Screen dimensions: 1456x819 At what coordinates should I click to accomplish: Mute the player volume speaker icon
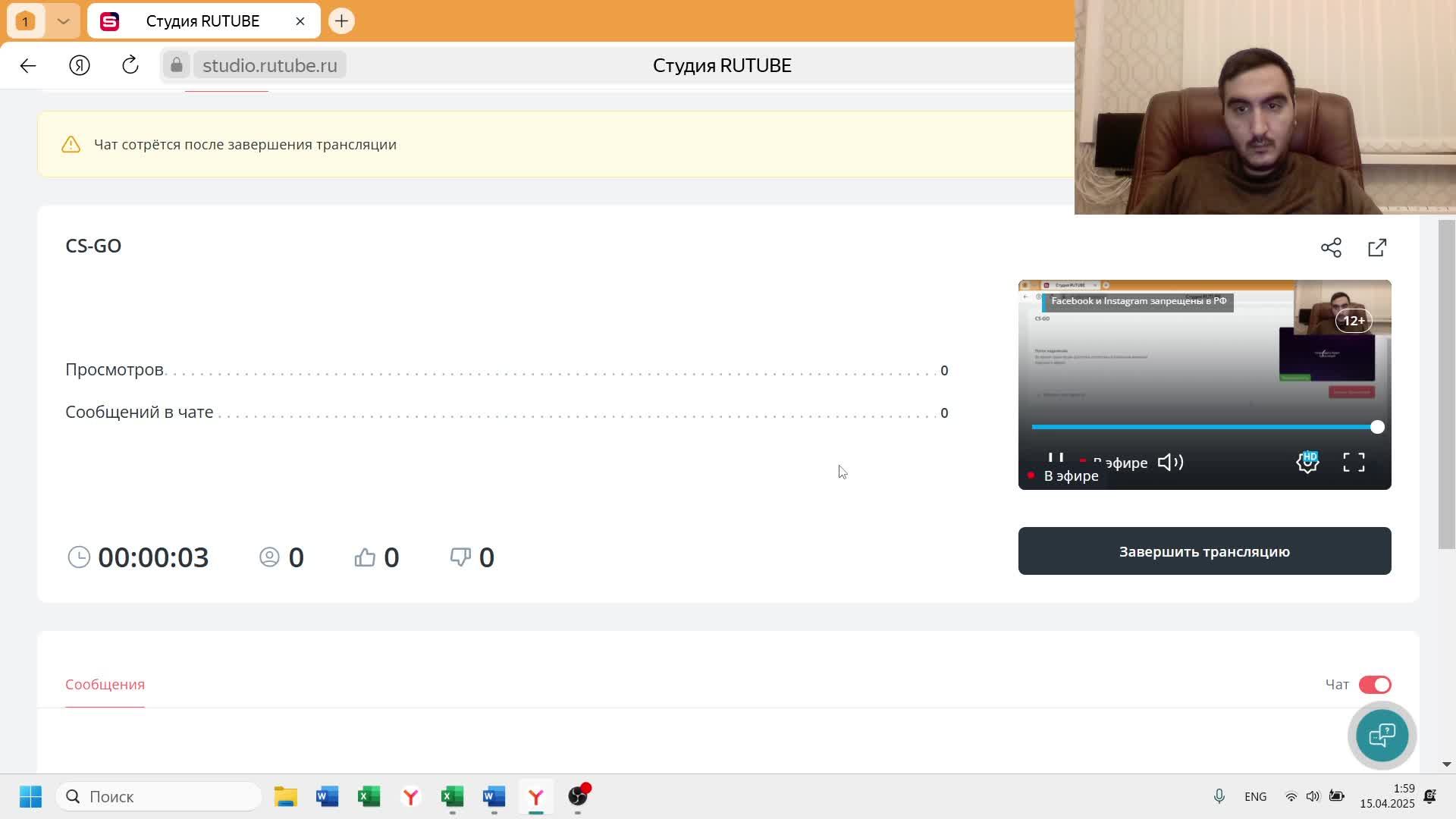point(1170,463)
